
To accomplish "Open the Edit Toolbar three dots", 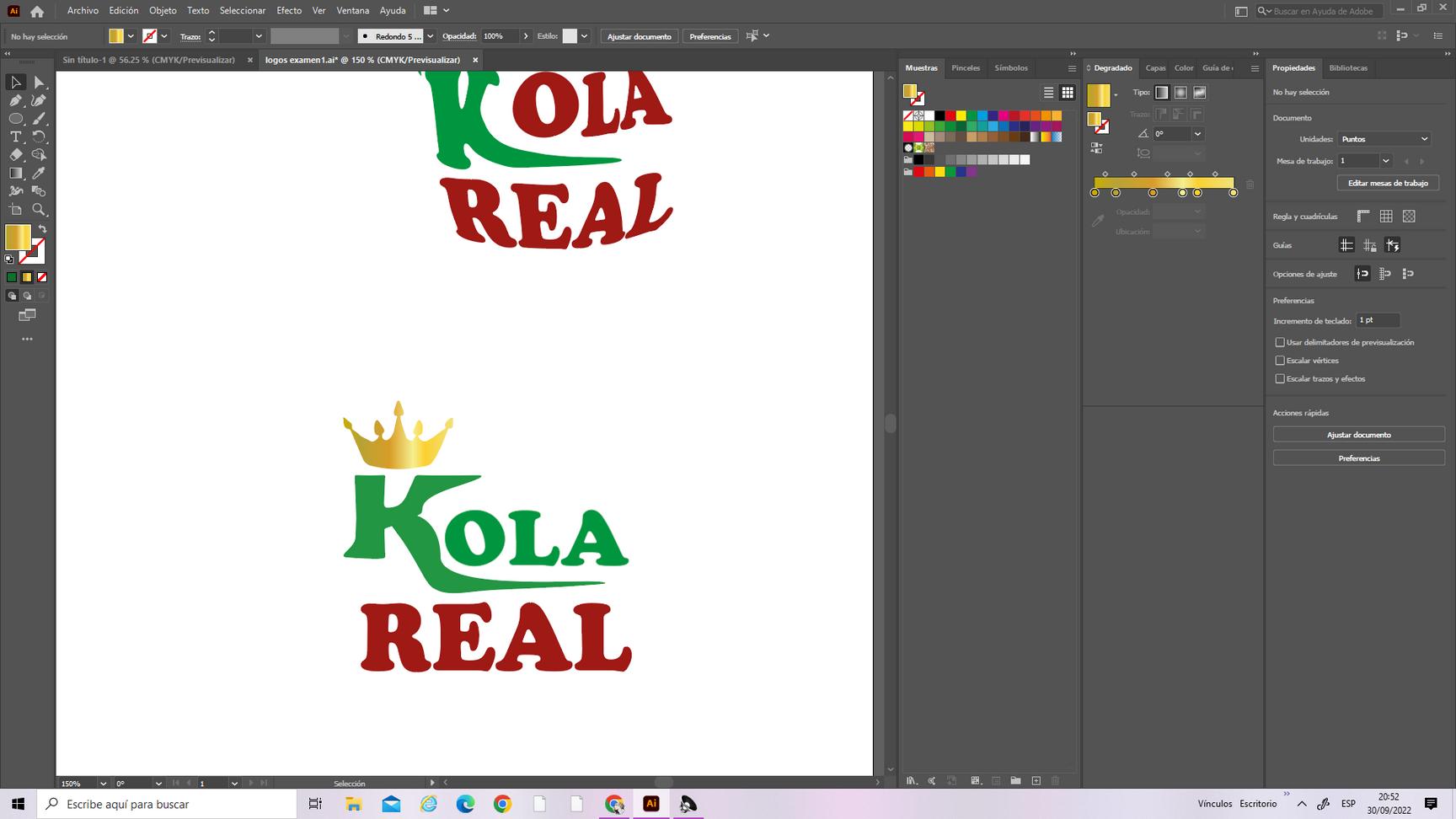I will [27, 339].
